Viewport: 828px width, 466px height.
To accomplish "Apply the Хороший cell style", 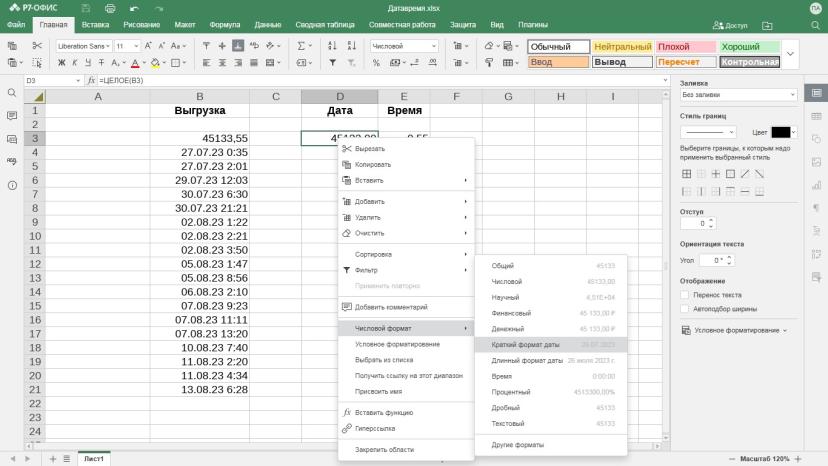I will (749, 46).
